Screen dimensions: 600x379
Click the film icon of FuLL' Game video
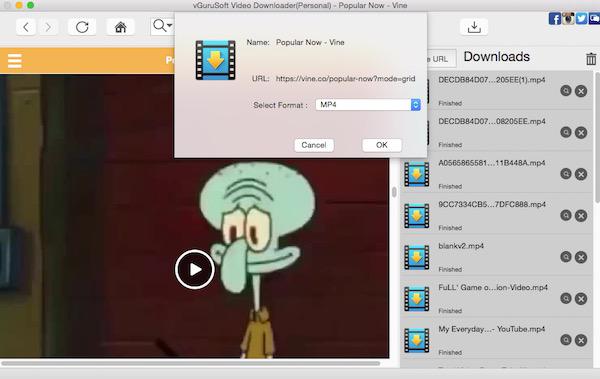[417, 299]
